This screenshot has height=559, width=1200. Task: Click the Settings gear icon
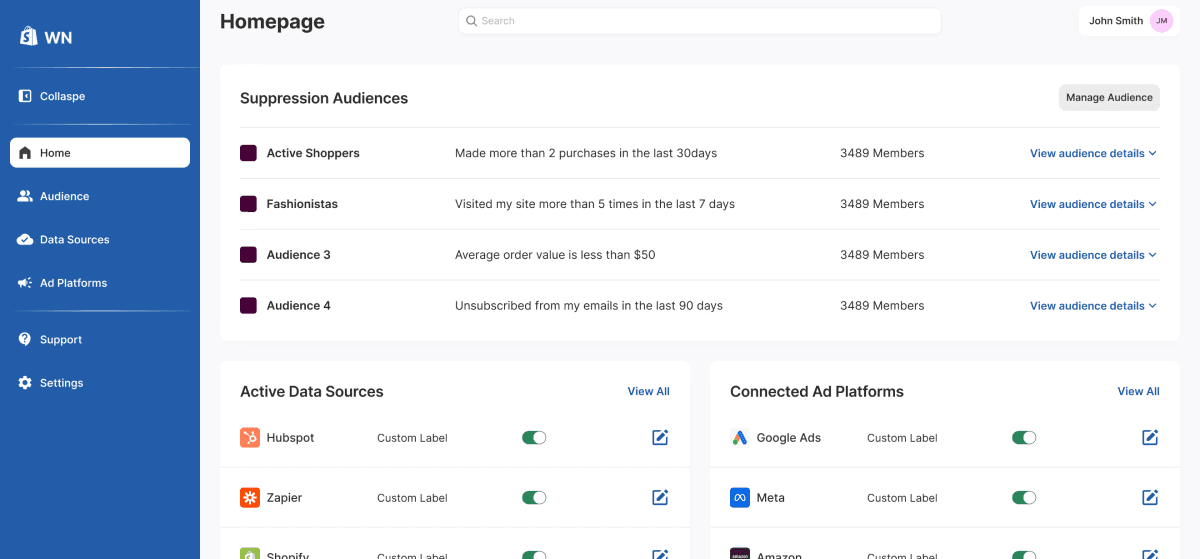(x=25, y=383)
